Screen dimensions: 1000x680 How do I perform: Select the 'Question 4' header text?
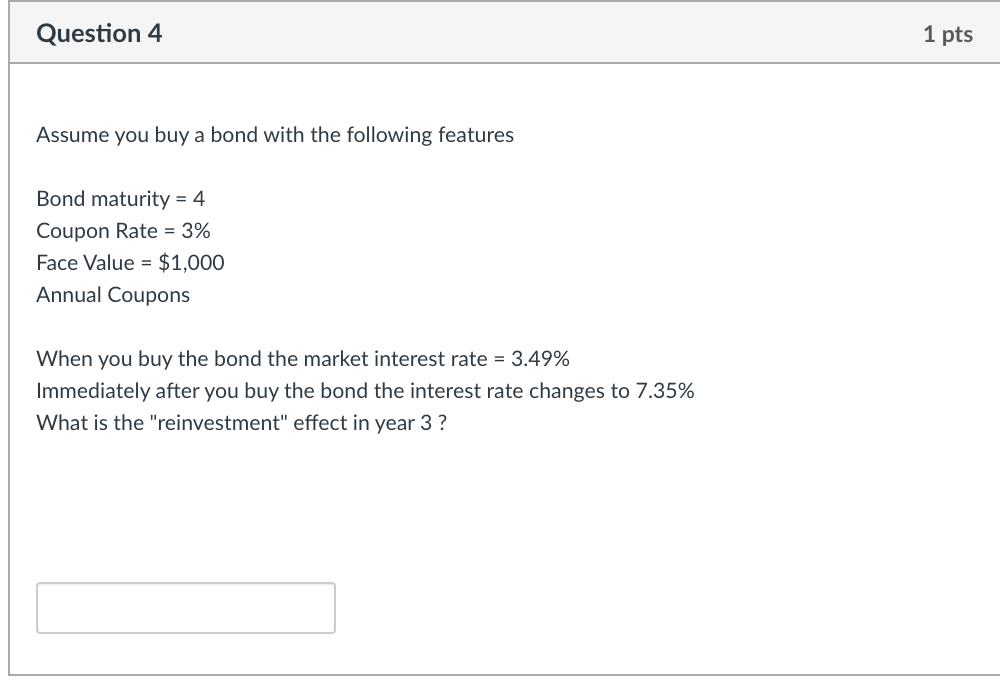(97, 33)
